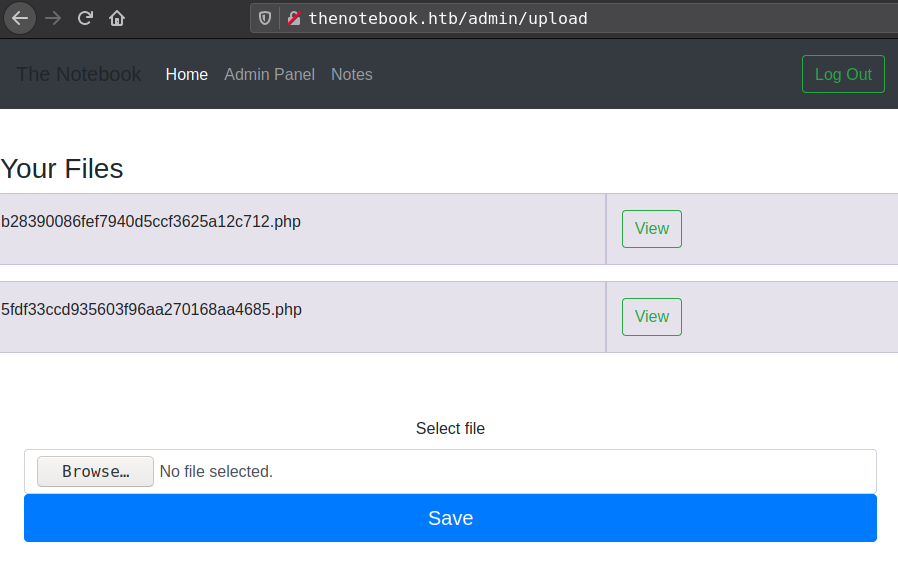Open the Home navigation item
This screenshot has width=898, height=571.
(187, 74)
